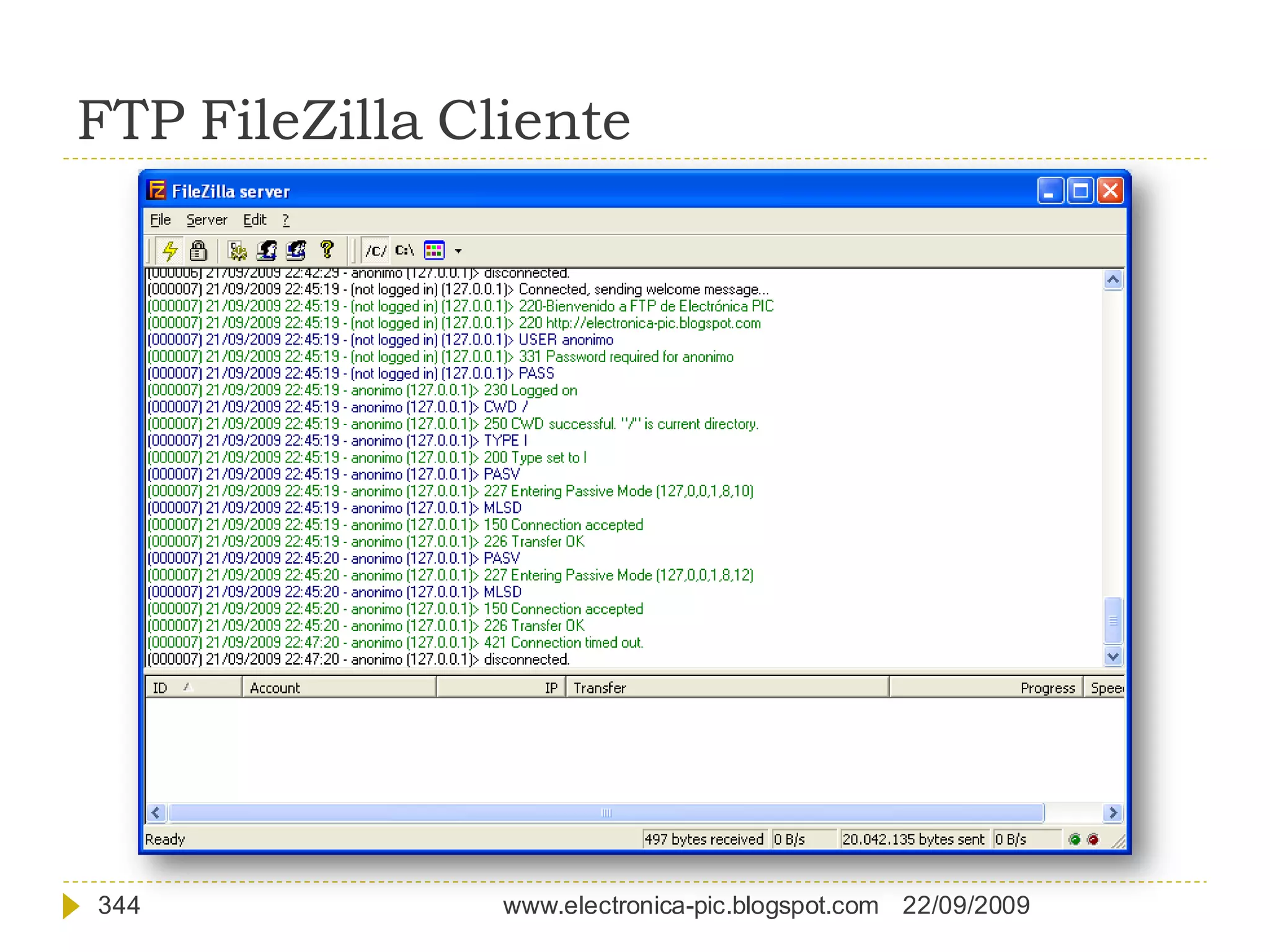Open the users editor icon
1270x952 pixels.
point(267,250)
